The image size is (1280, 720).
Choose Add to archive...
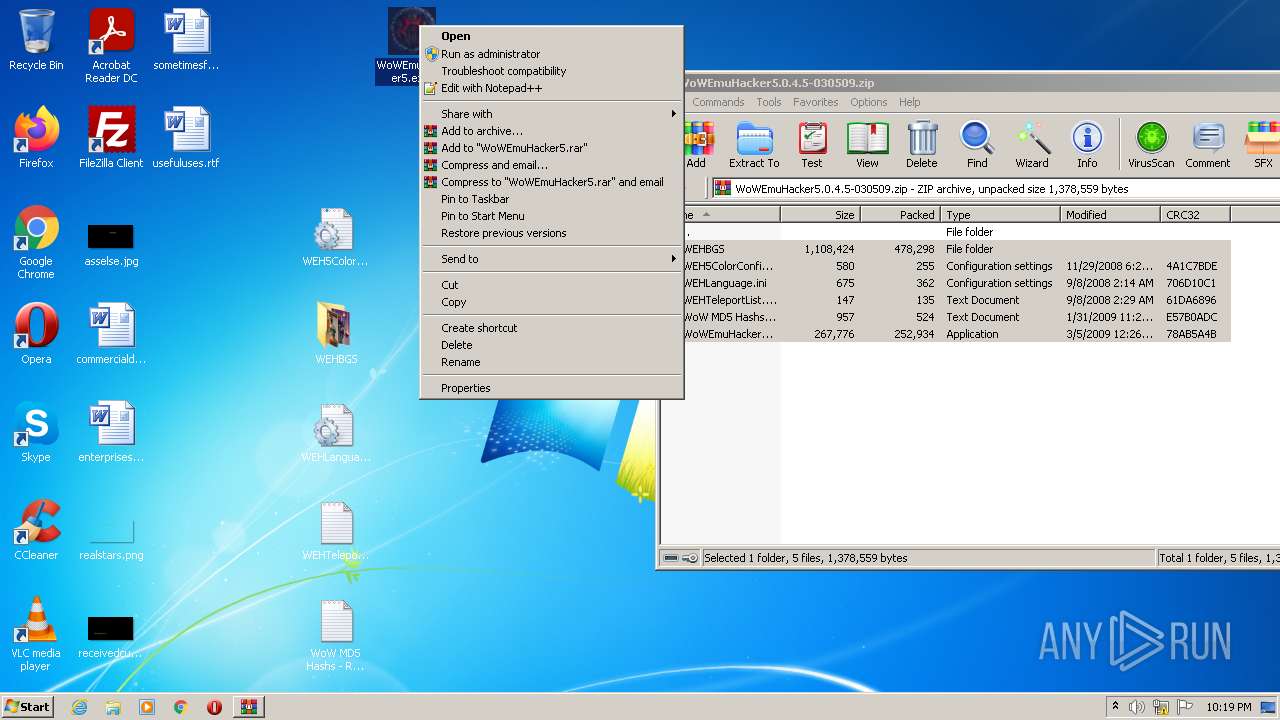551,131
